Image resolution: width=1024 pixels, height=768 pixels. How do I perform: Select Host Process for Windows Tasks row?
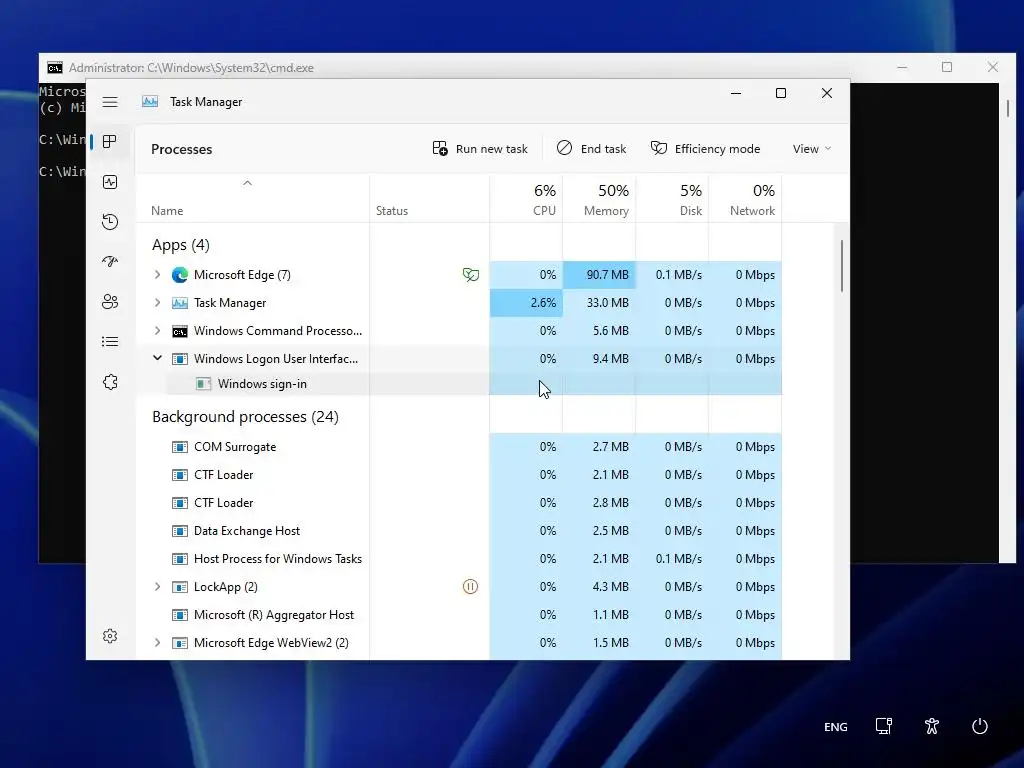tap(459, 559)
